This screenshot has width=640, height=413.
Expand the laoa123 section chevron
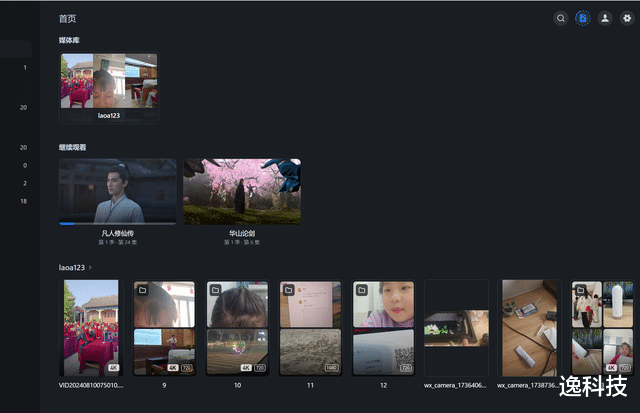pos(90,268)
